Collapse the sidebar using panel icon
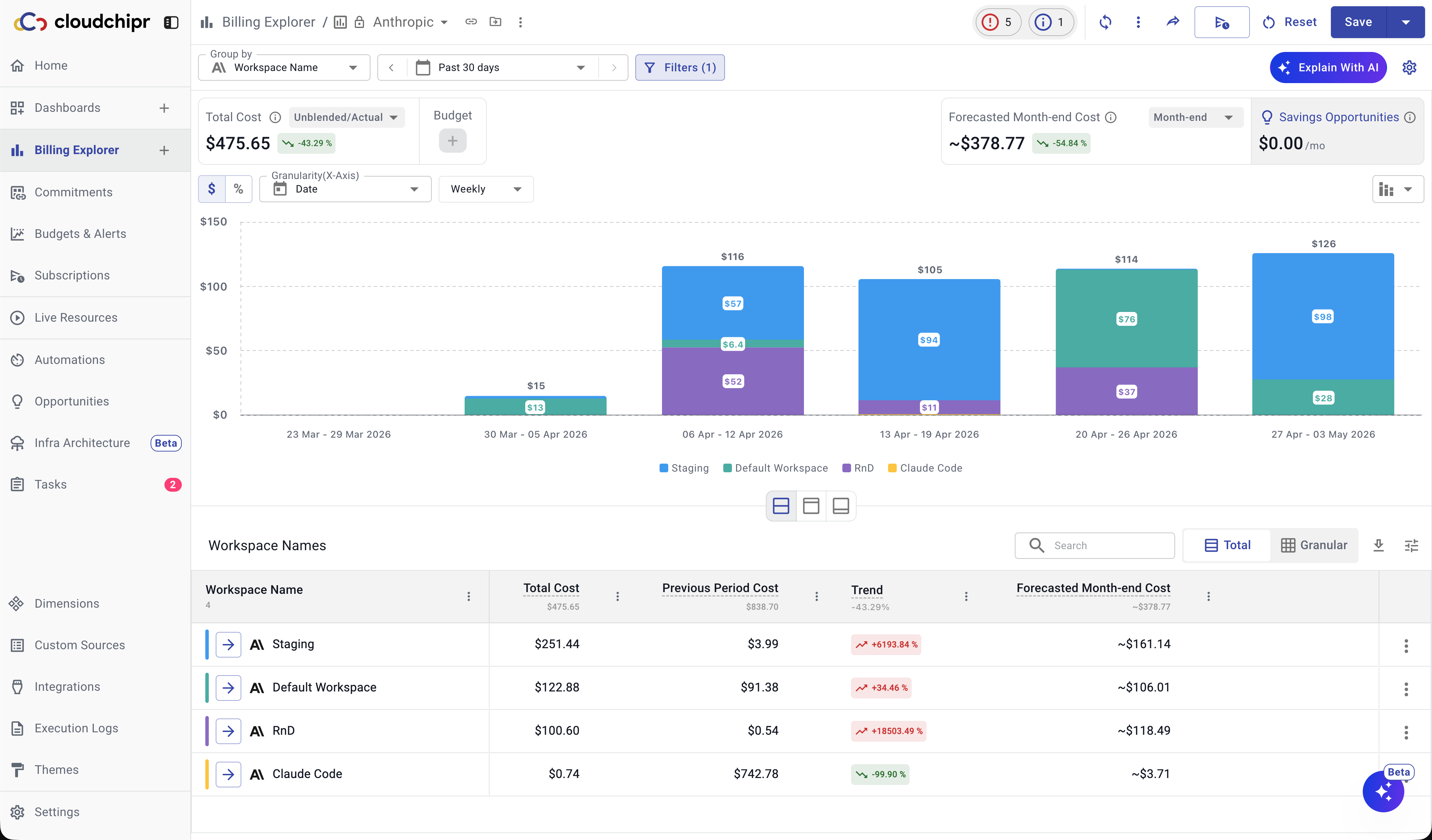Image resolution: width=1432 pixels, height=840 pixels. (x=171, y=22)
